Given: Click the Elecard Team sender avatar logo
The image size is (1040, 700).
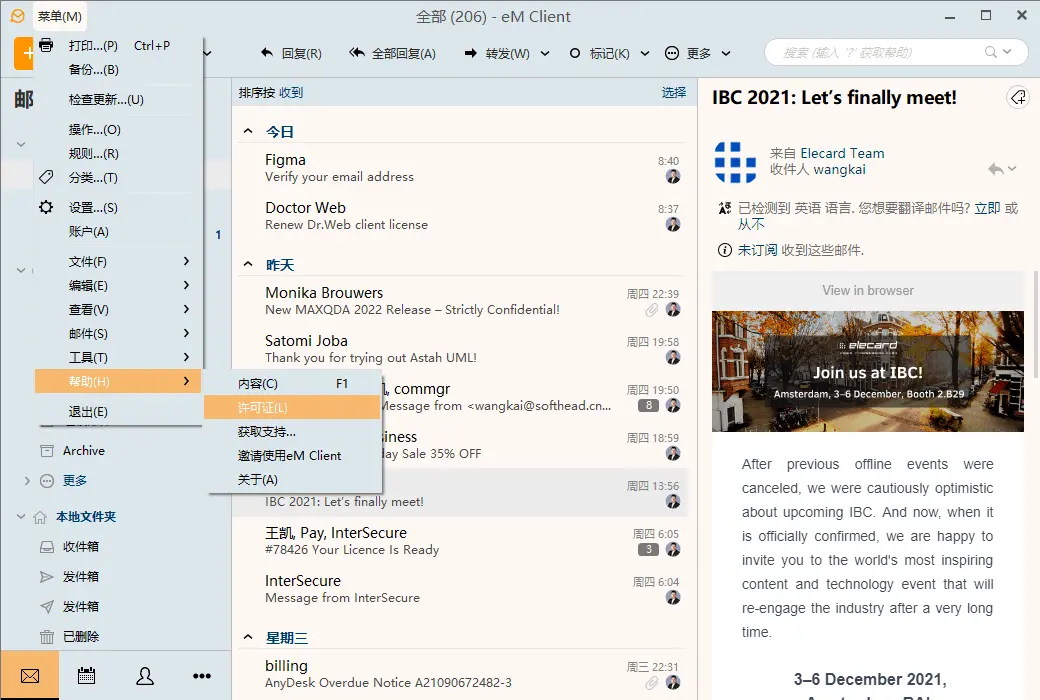Looking at the screenshot, I should point(736,162).
